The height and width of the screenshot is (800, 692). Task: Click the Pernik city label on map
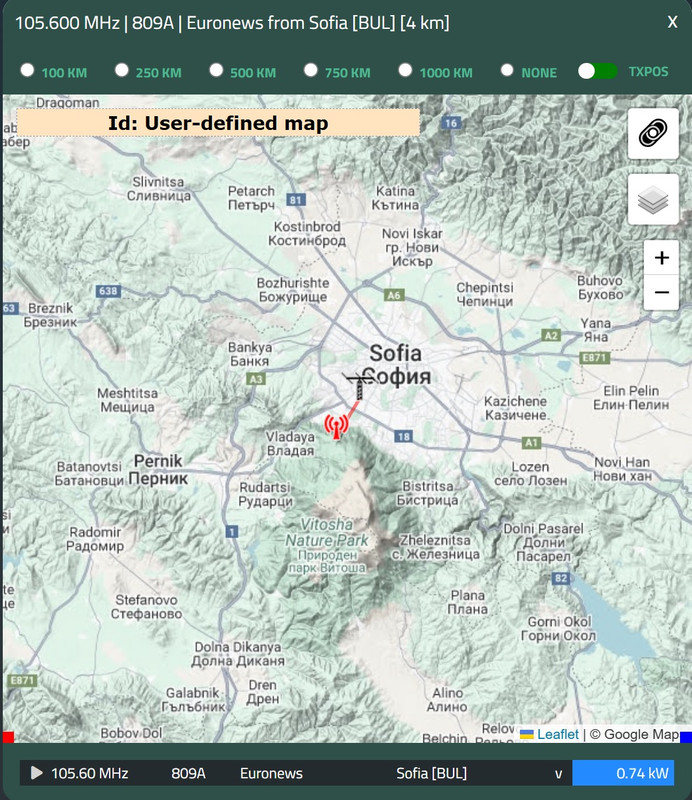[x=158, y=469]
